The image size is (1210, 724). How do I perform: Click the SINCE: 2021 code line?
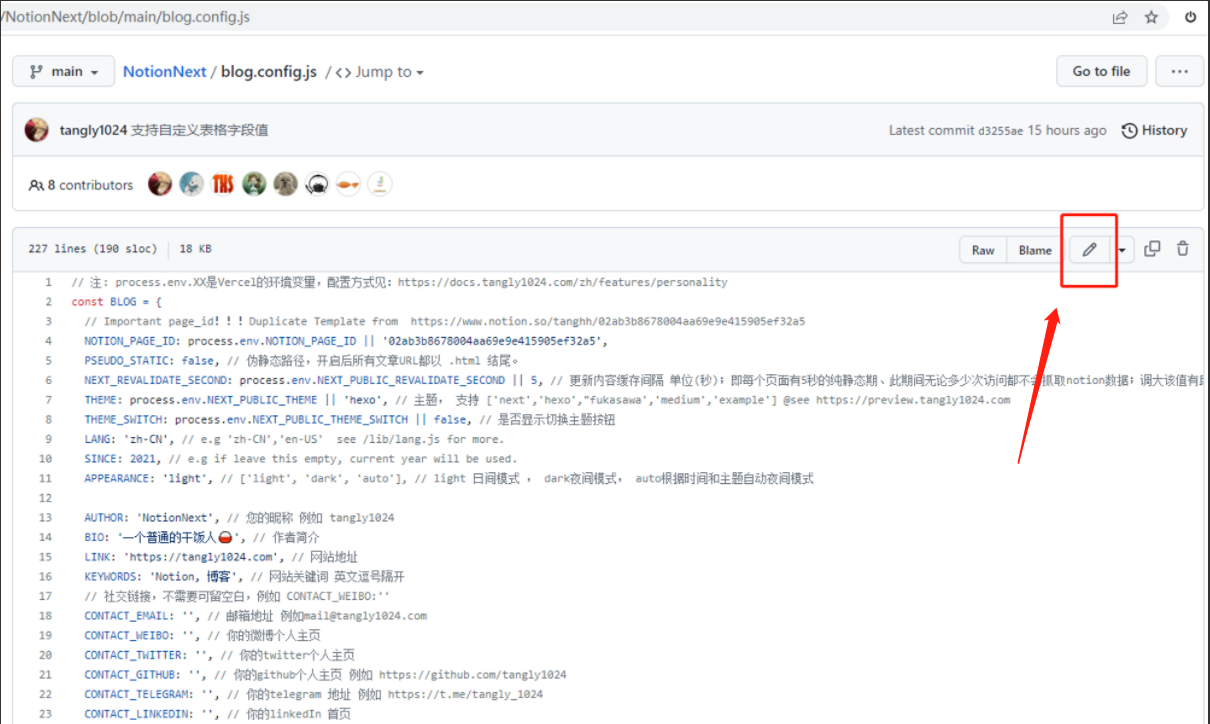(300, 459)
